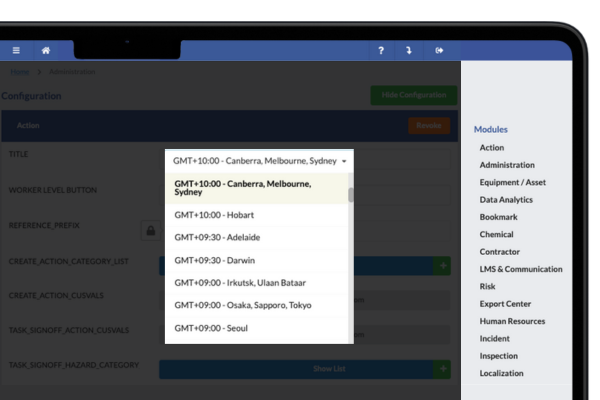Image resolution: width=600 pixels, height=400 pixels.
Task: Go to Human Resources module
Action: [512, 321]
